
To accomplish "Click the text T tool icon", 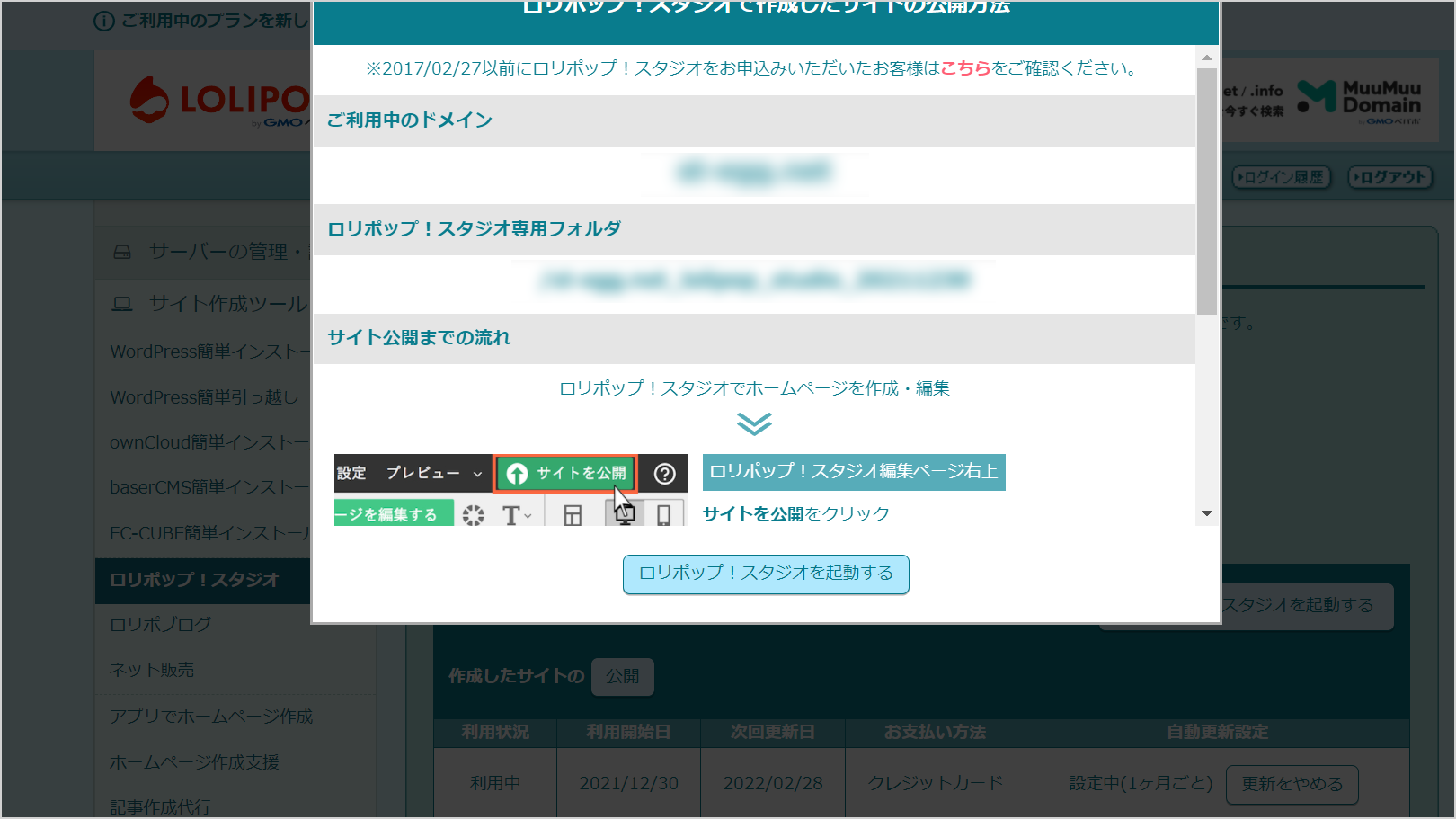I will coord(512,515).
